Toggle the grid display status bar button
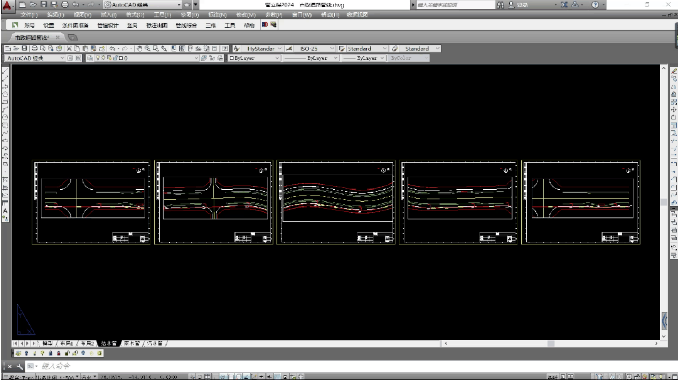This screenshot has height=380, width=678. [208, 377]
